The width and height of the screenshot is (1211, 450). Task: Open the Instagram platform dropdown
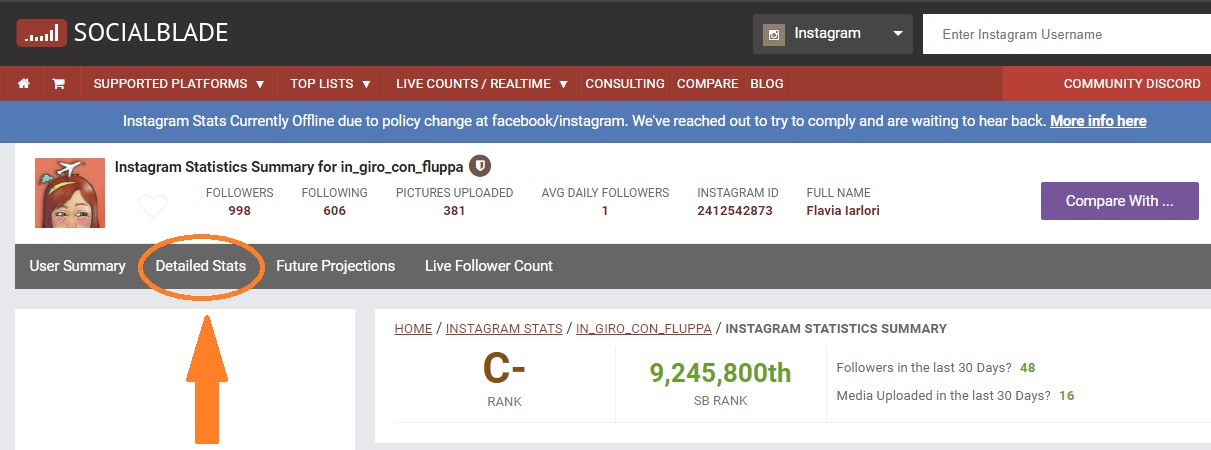(833, 34)
